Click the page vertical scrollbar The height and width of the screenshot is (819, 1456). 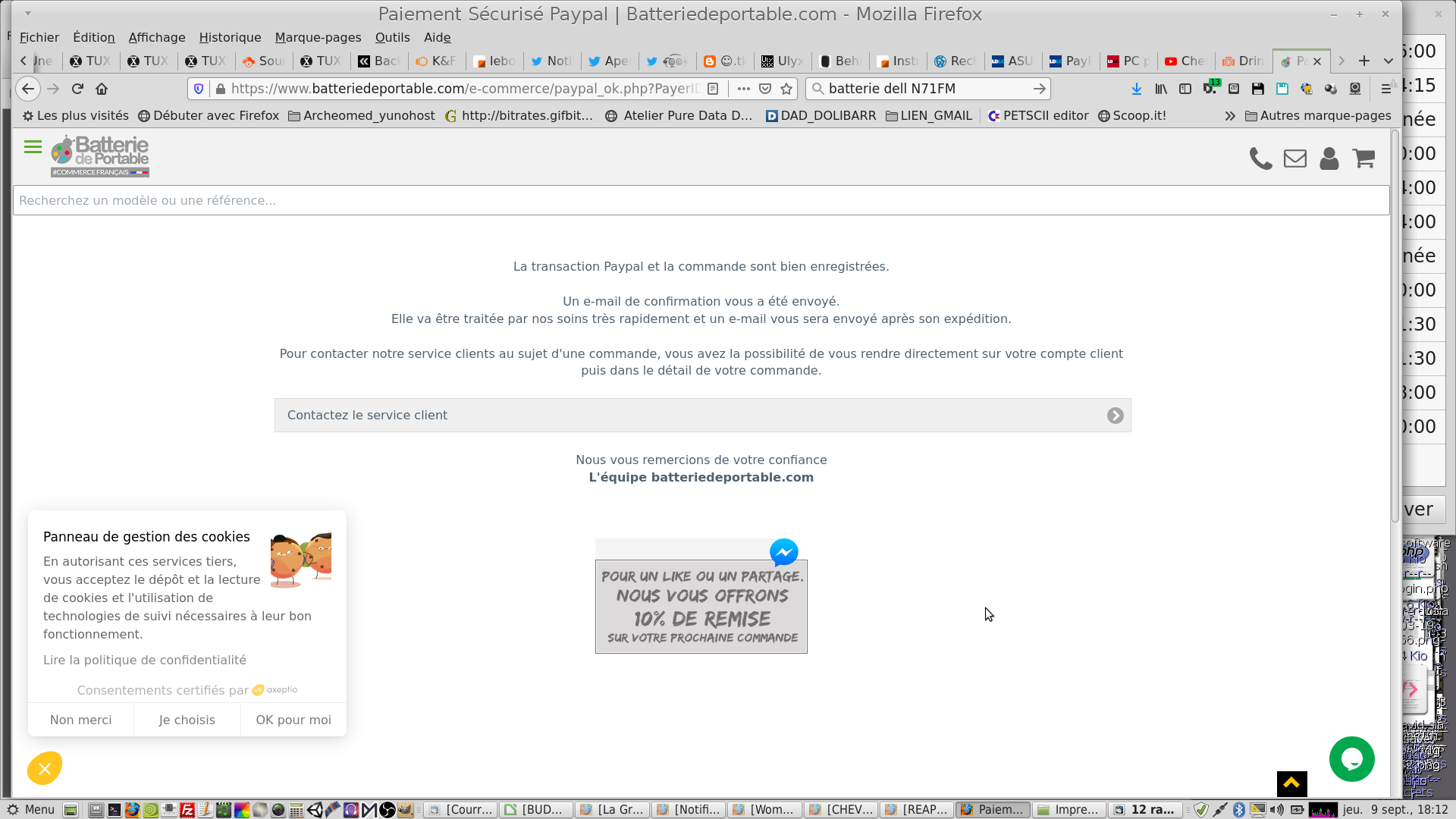[x=1395, y=326]
